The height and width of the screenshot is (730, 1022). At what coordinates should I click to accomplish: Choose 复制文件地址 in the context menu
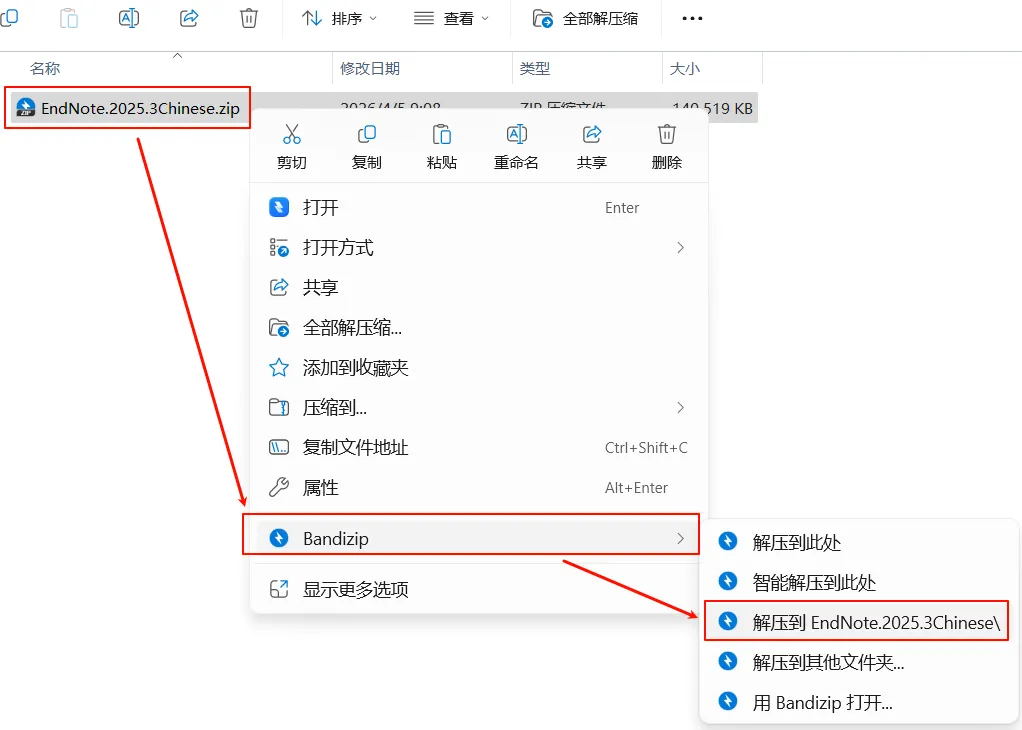(x=479, y=447)
